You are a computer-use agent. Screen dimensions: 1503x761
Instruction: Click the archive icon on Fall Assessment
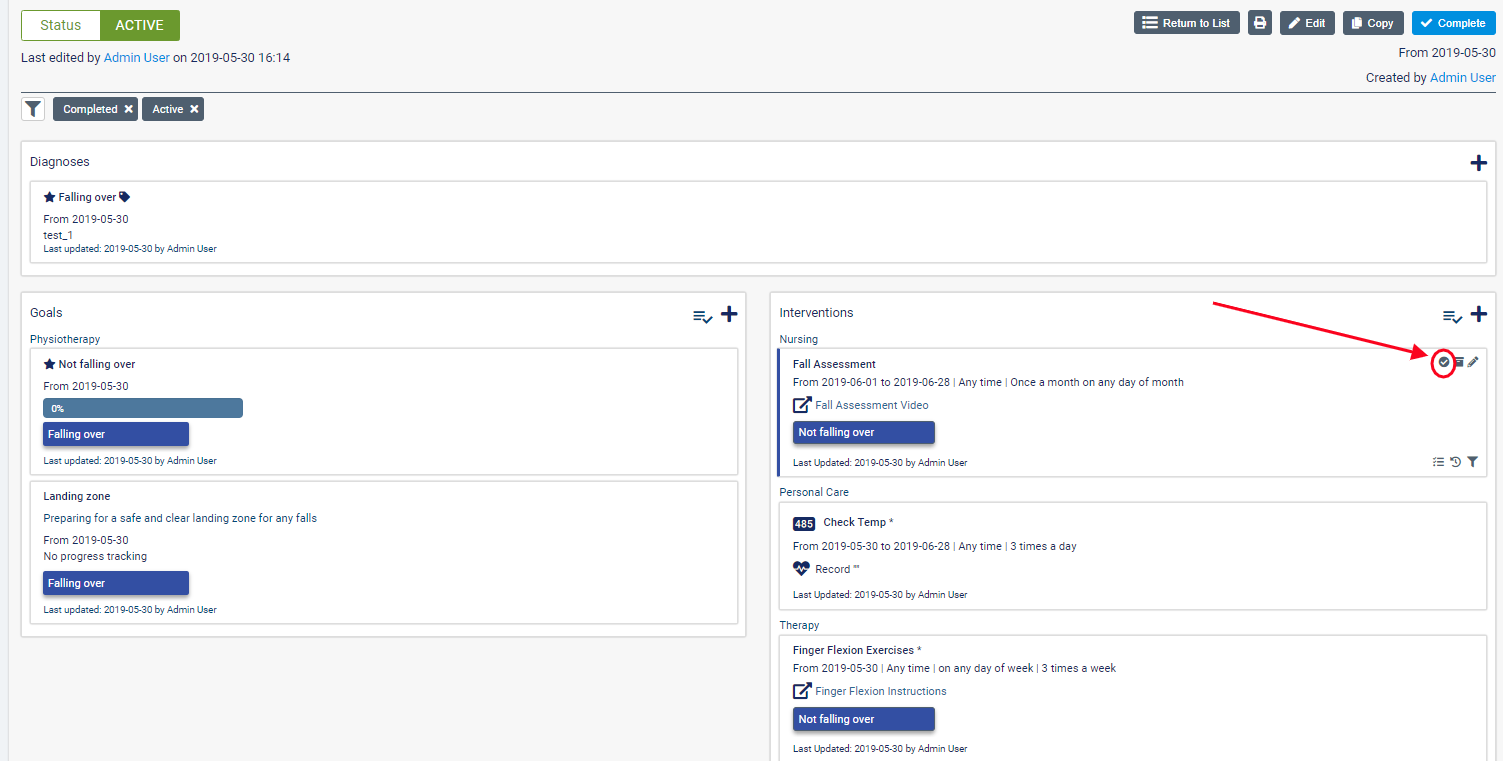[1458, 362]
